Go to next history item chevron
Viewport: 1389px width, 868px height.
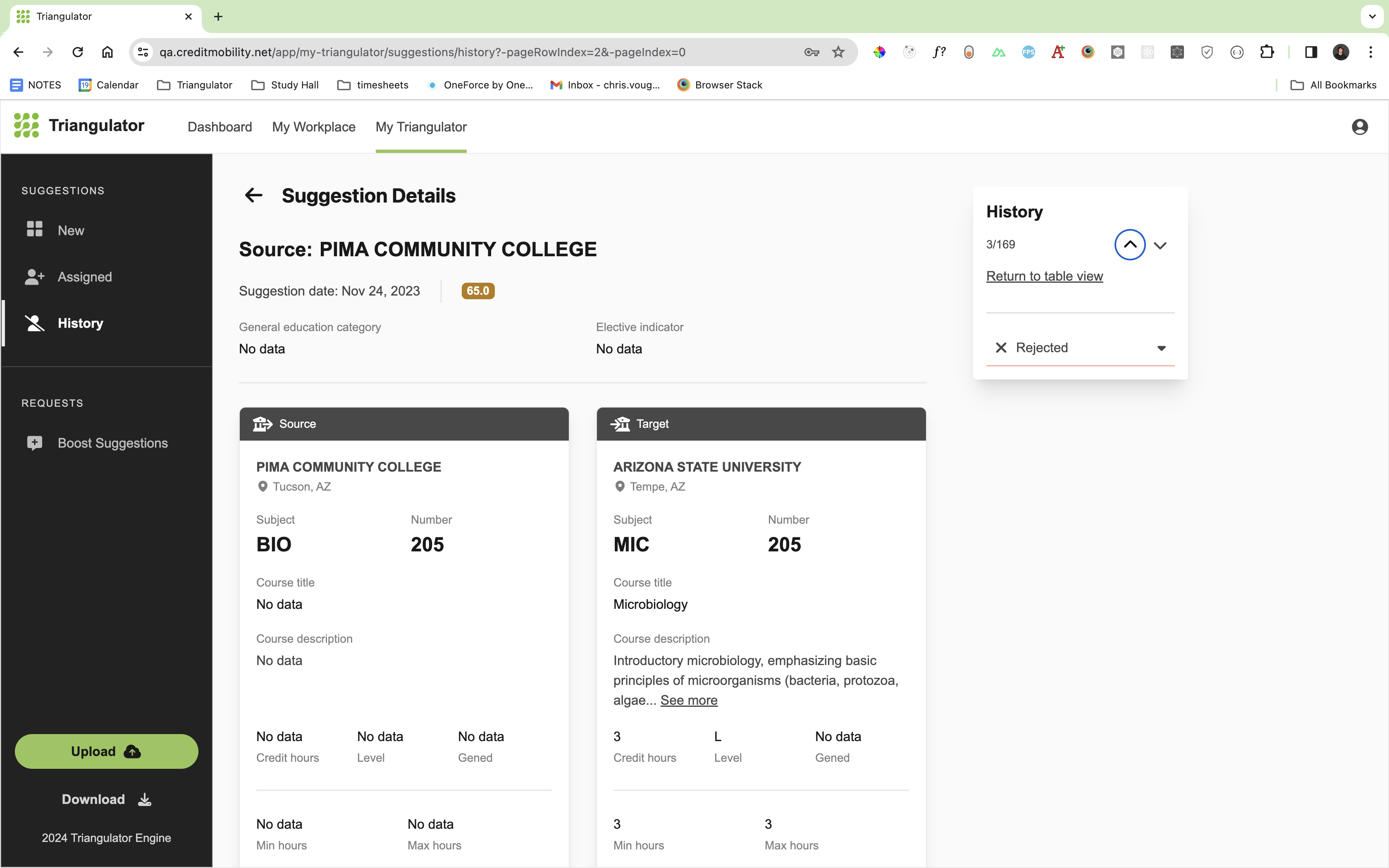coord(1160,246)
